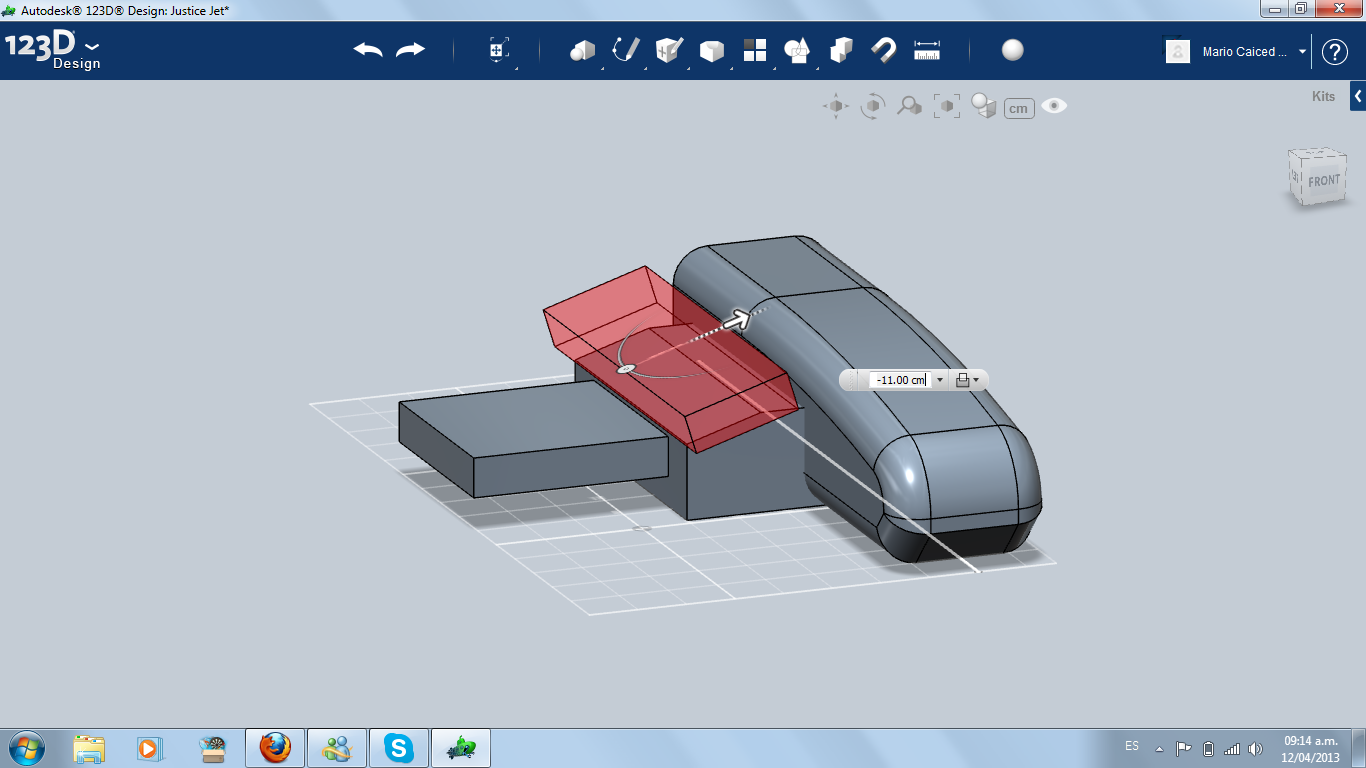This screenshot has width=1366, height=768.
Task: Open the Modify tools menu
Action: (712, 50)
